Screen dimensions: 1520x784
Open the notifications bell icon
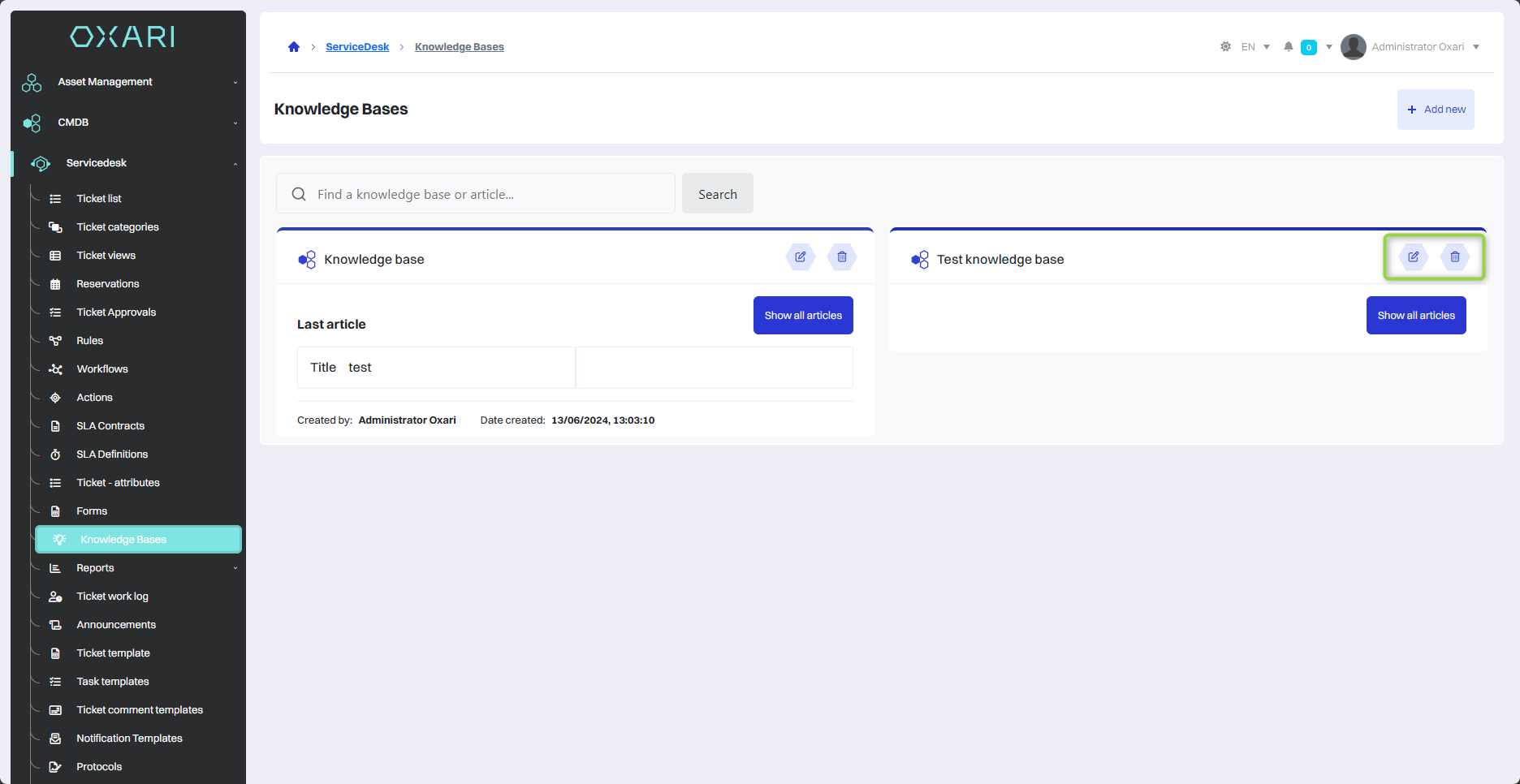(1288, 47)
